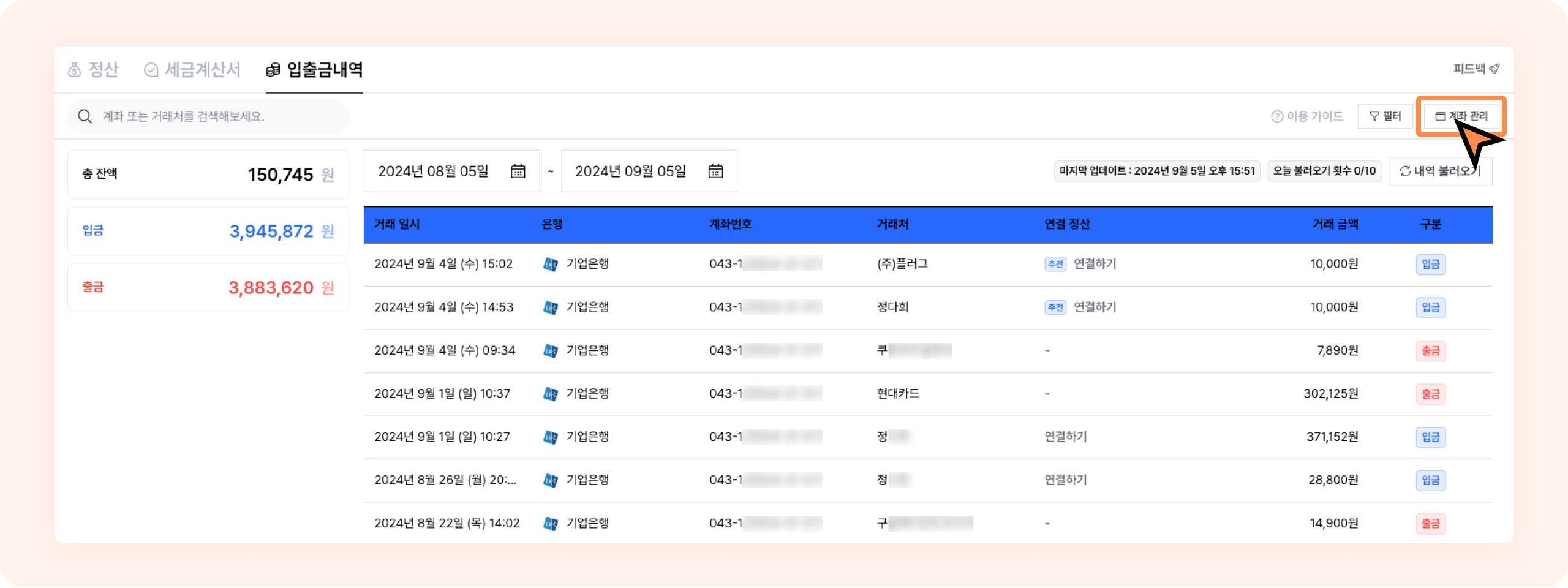Click the 이용 가이드 help icon
This screenshot has width=1568, height=588.
tap(1276, 116)
